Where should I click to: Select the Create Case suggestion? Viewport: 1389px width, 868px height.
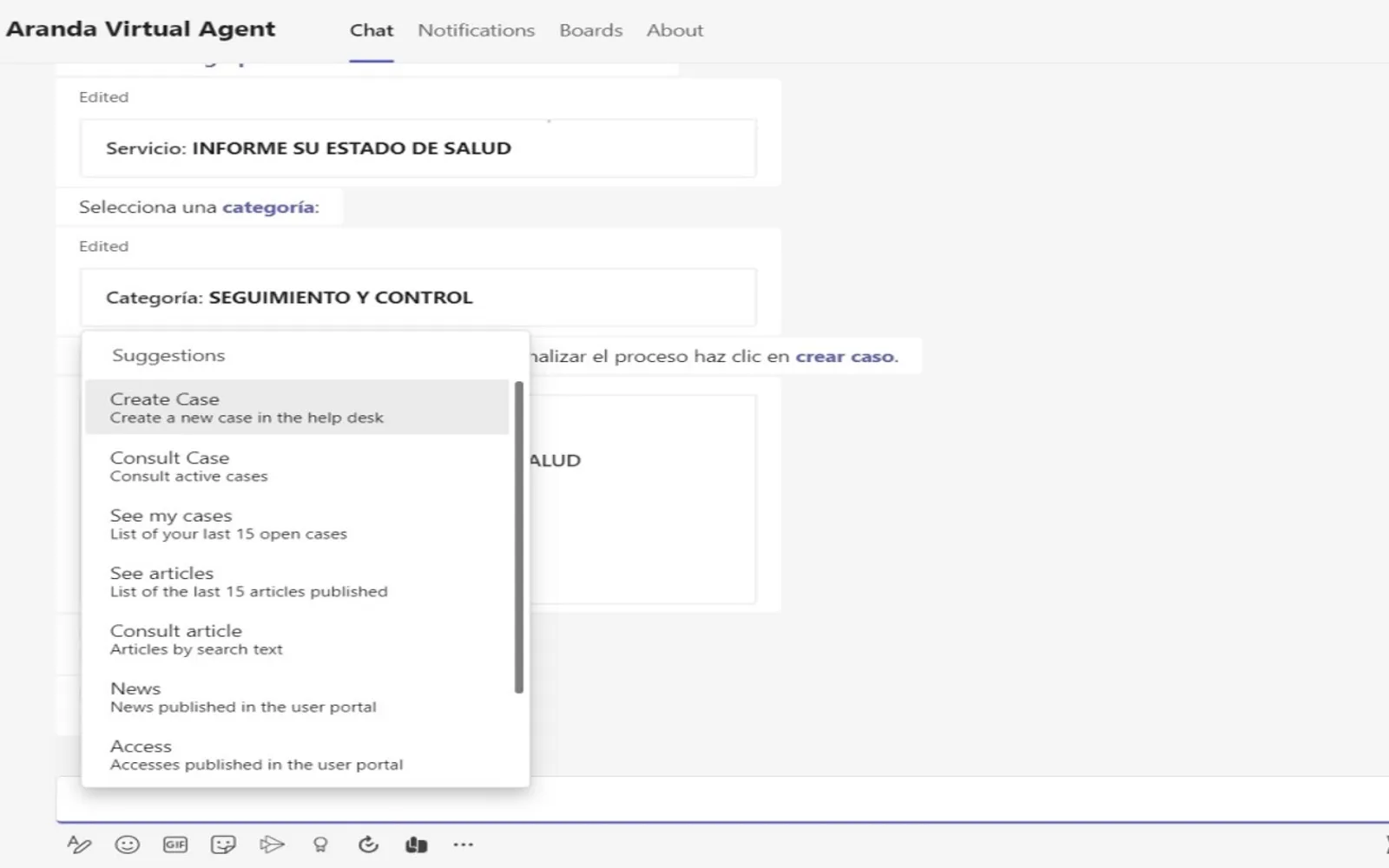pos(297,407)
